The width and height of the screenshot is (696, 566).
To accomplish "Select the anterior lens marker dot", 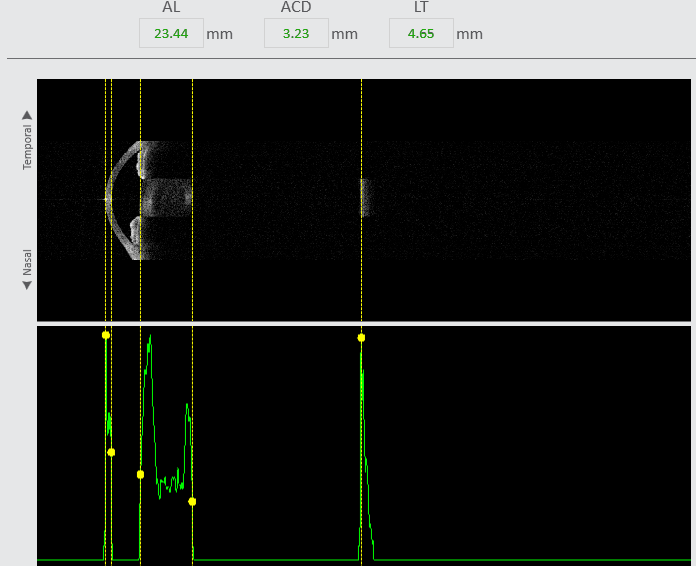I will [141, 475].
